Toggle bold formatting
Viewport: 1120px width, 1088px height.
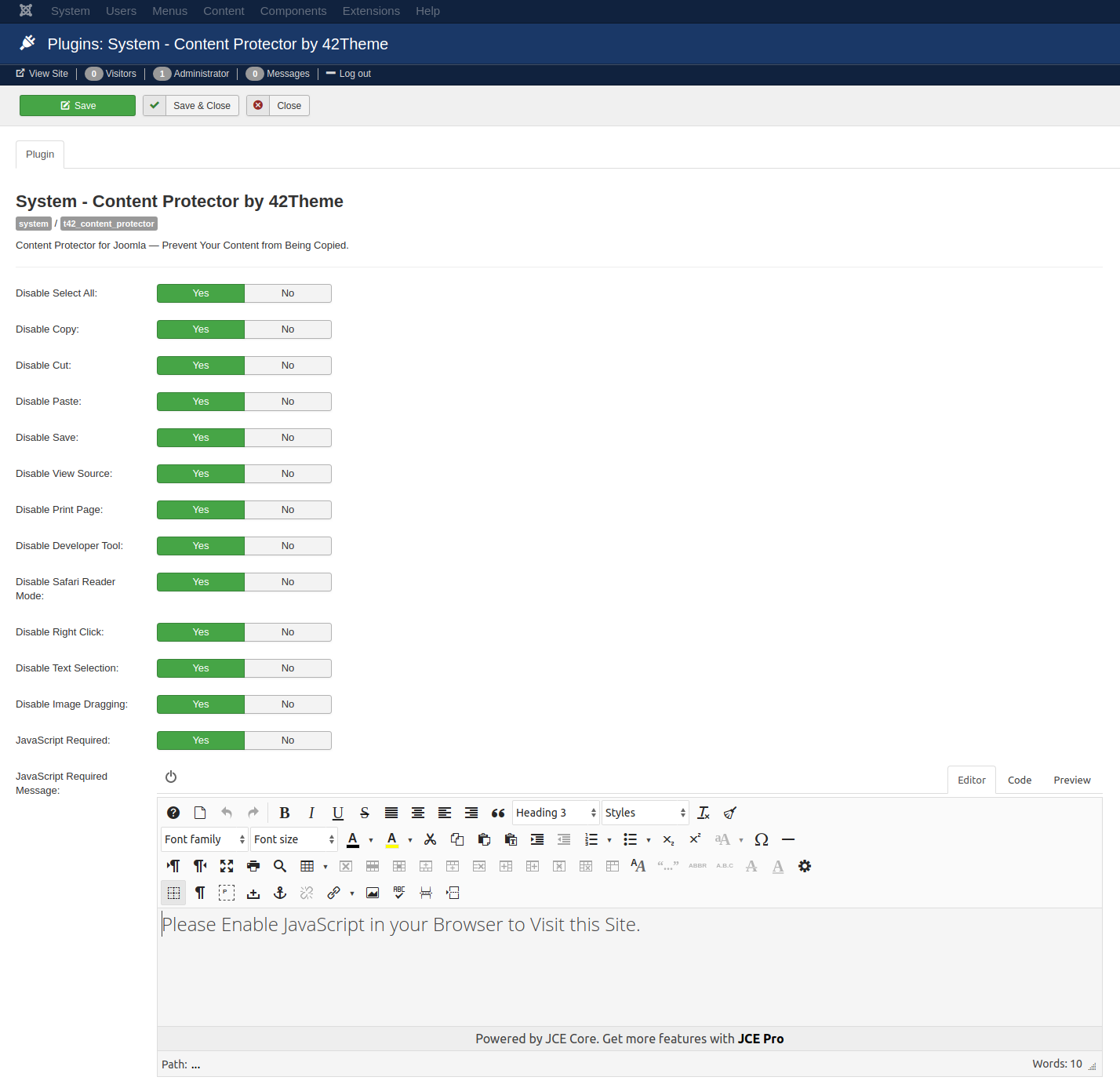pos(285,813)
